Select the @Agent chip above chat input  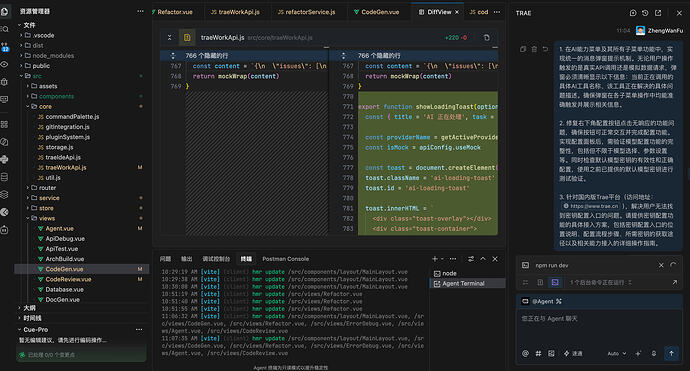542,301
